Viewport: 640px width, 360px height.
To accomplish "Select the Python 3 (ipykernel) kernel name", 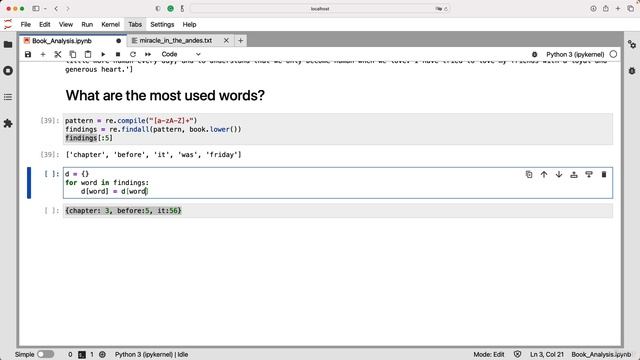I will click(x=575, y=54).
